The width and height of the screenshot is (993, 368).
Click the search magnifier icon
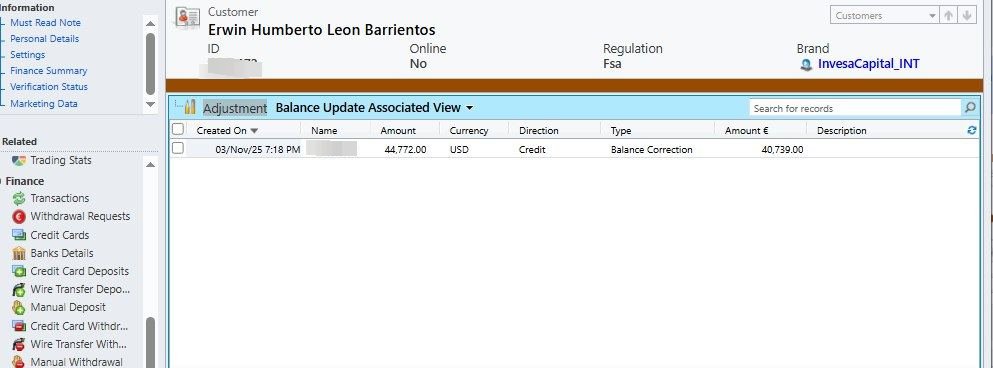pos(970,108)
